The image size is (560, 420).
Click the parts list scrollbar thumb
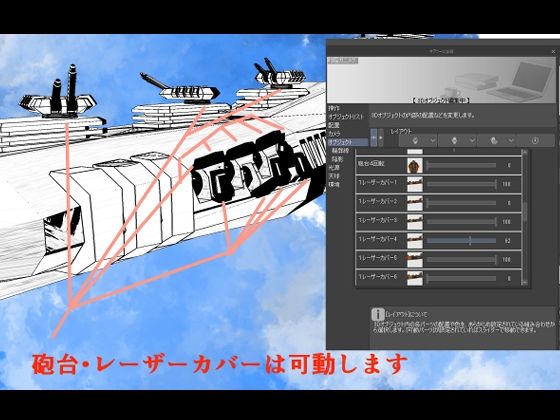click(x=525, y=212)
